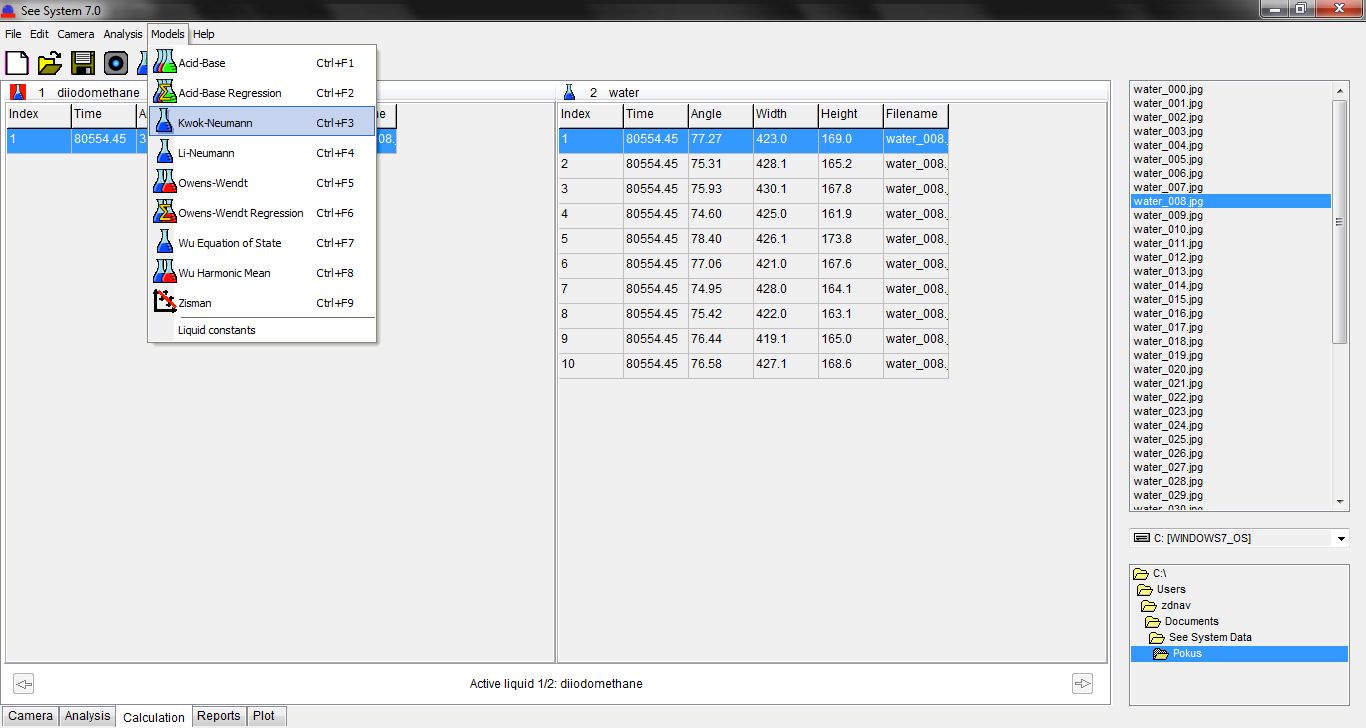
Task: Select water_012.jpg in the file list
Action: tap(1168, 257)
